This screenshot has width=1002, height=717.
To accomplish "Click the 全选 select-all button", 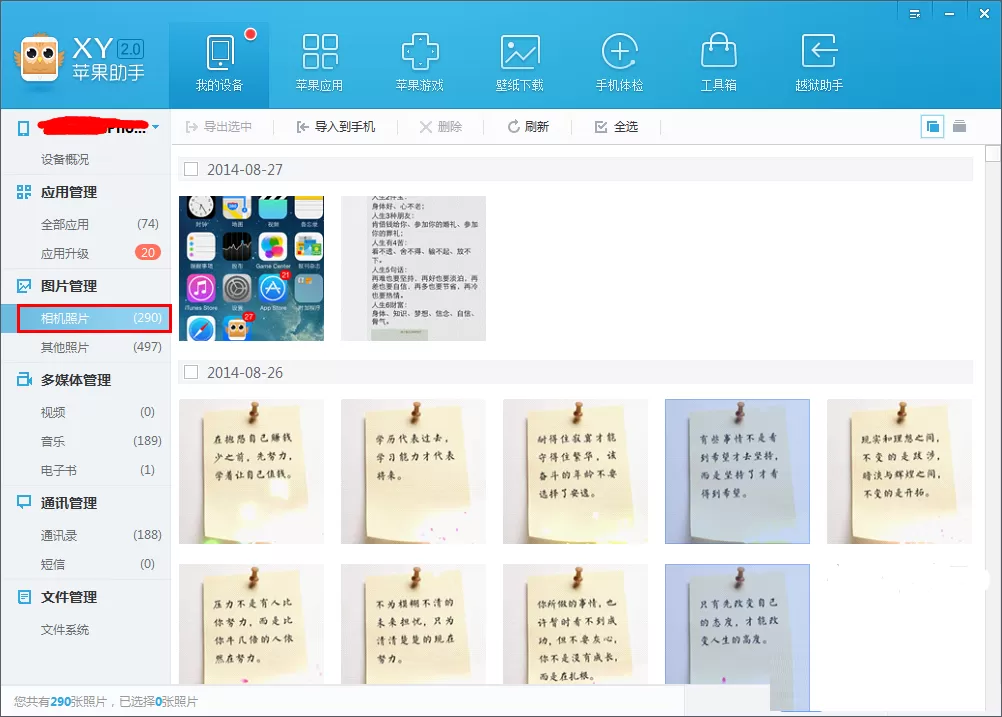I will click(617, 127).
